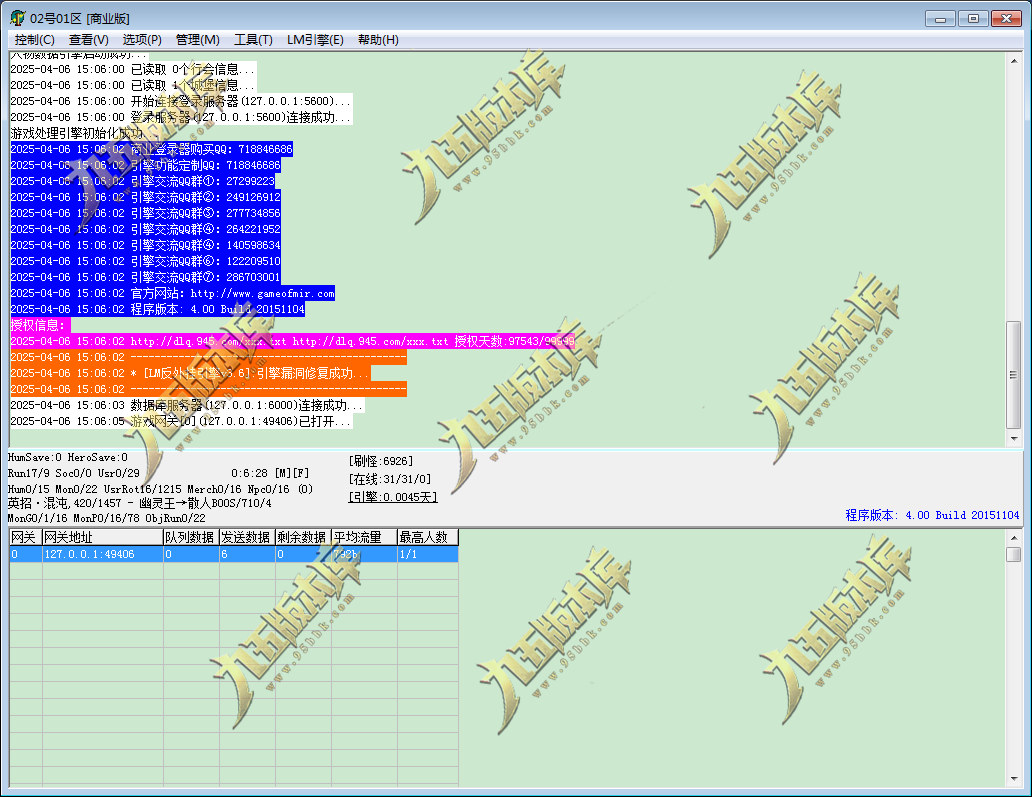Click the gateway panel scrollbar thumb
The width and height of the screenshot is (1032, 797).
1014,554
